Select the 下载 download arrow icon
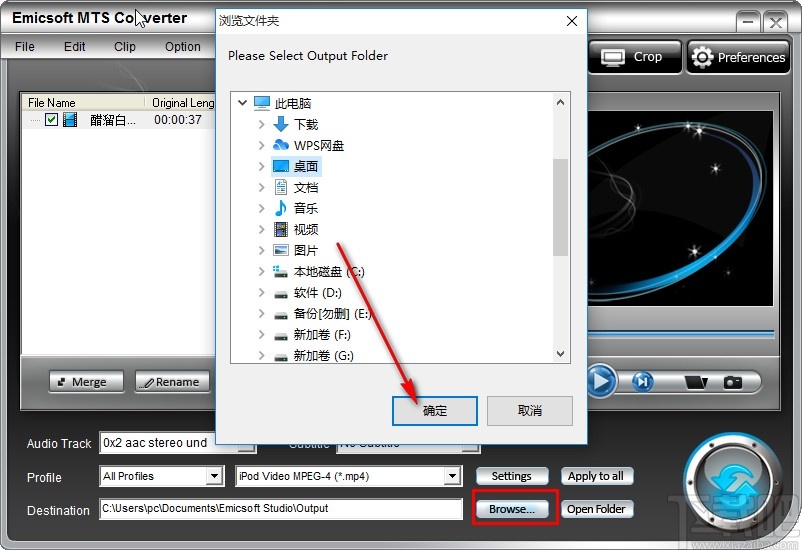The height and width of the screenshot is (550, 802). [x=281, y=124]
